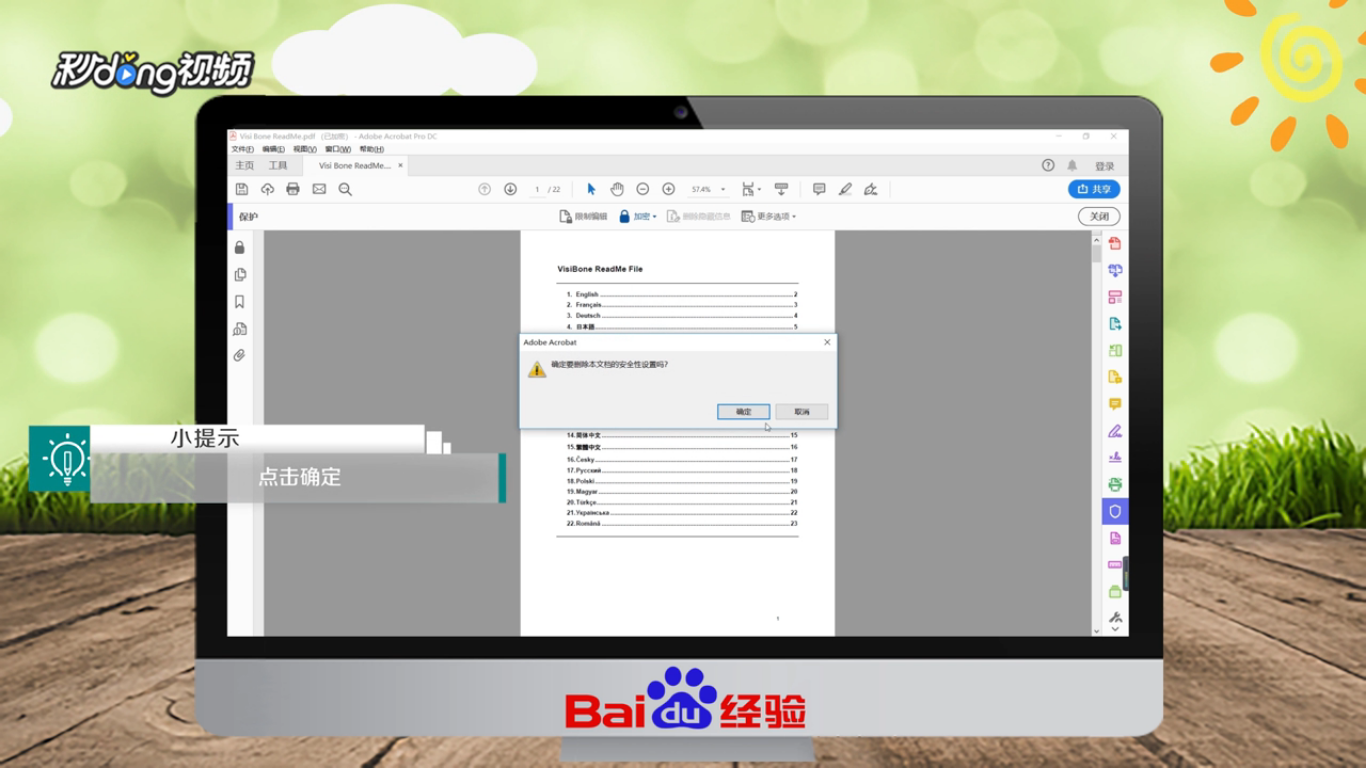Go to previous page with up arrow
This screenshot has height=768, width=1366.
pos(484,189)
